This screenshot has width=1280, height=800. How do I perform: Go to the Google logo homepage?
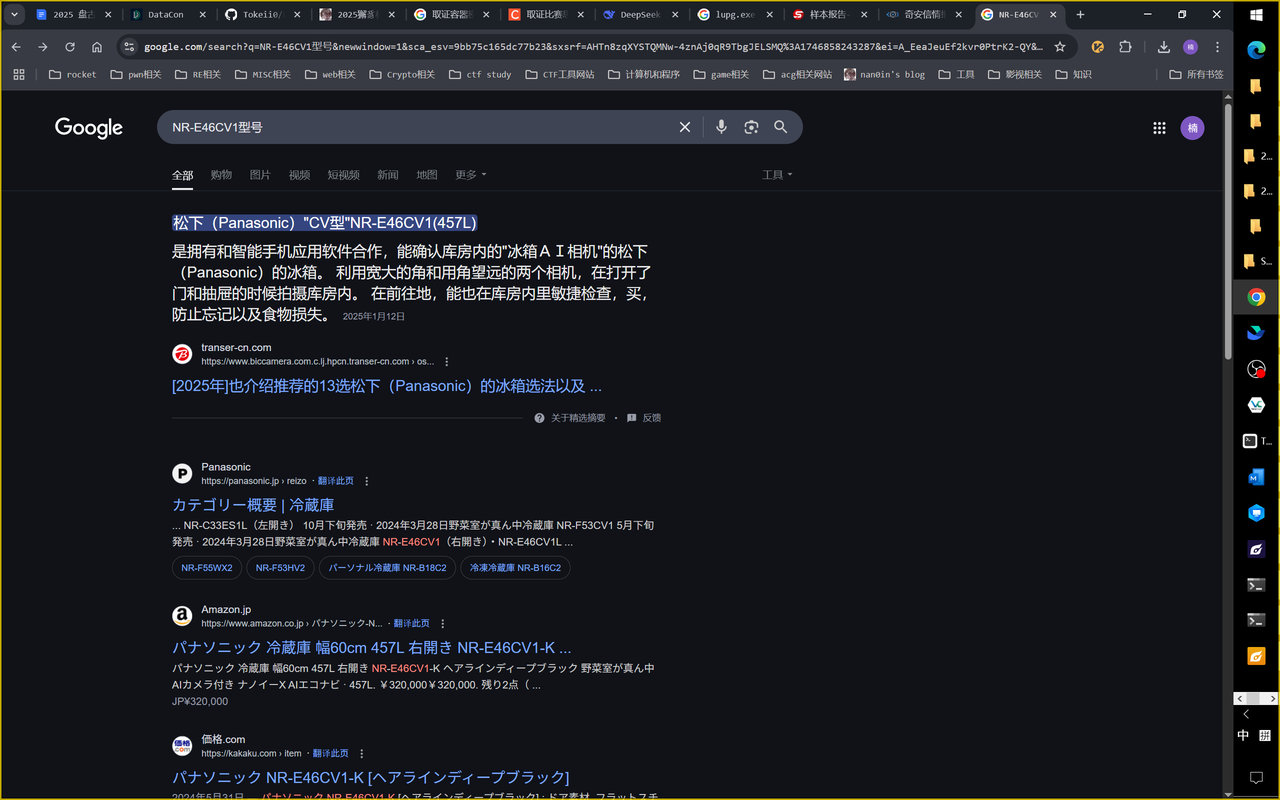(89, 127)
